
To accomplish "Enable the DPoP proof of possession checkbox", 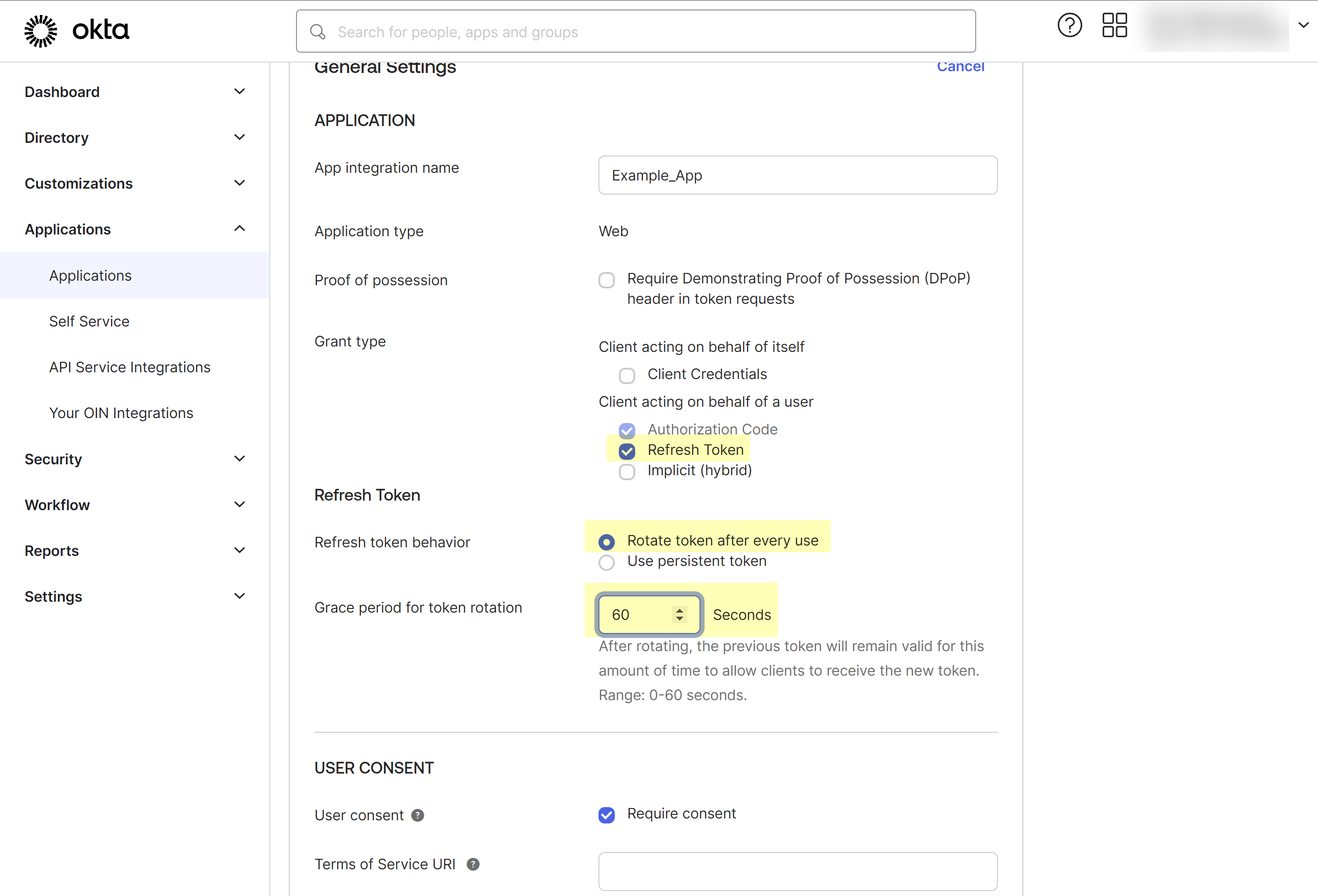I will pyautogui.click(x=606, y=280).
